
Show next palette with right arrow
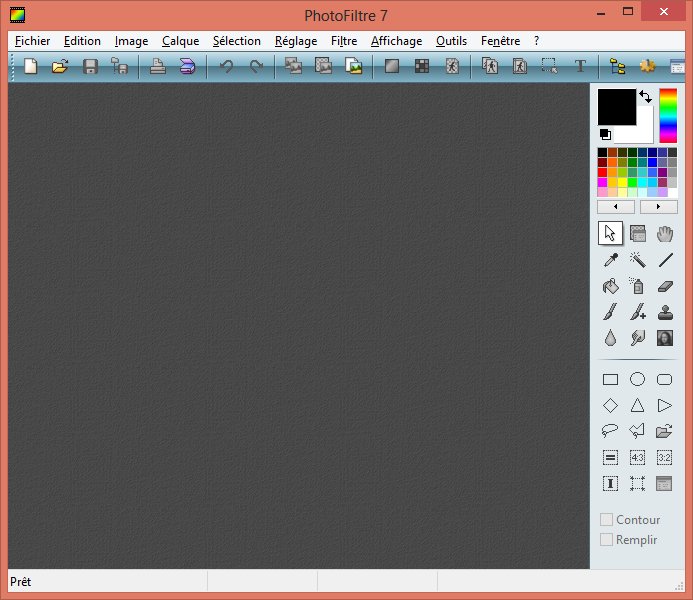(x=659, y=207)
